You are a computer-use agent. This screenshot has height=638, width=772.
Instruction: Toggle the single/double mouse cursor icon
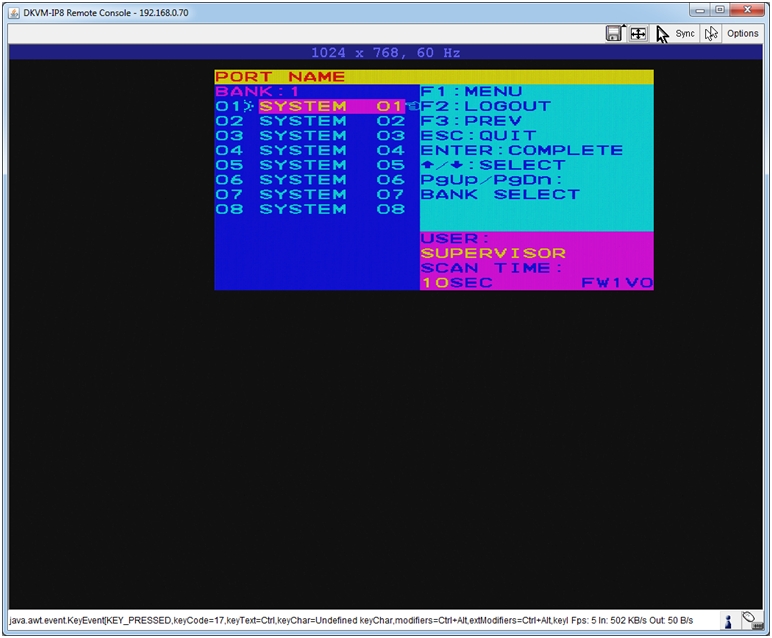[x=711, y=34]
